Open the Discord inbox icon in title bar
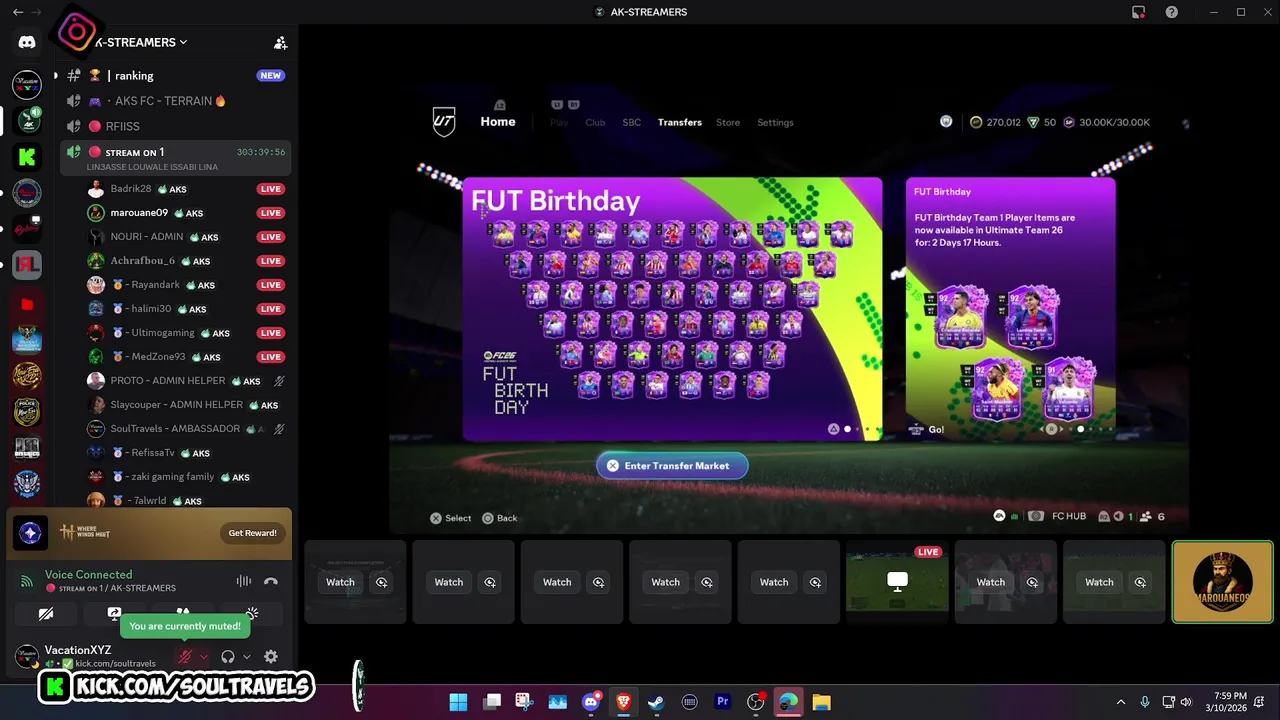The width and height of the screenshot is (1280, 720). click(x=1138, y=12)
